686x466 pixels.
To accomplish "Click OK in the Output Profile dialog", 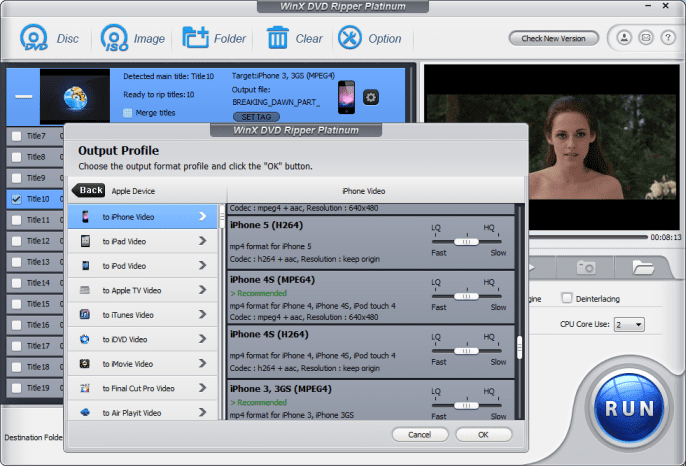I will point(483,434).
